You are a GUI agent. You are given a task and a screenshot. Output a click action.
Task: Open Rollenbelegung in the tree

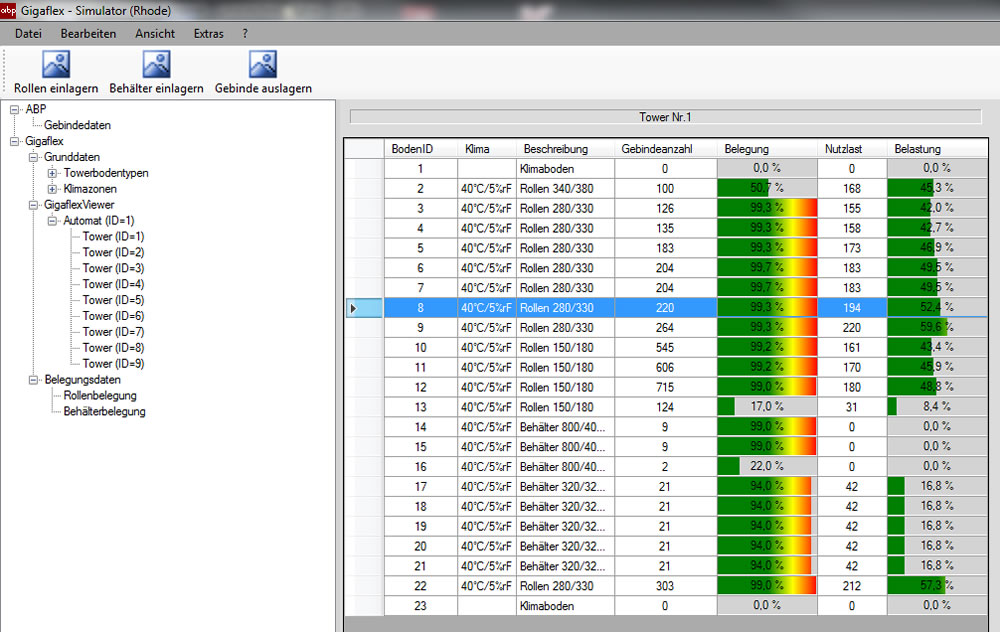[x=100, y=396]
